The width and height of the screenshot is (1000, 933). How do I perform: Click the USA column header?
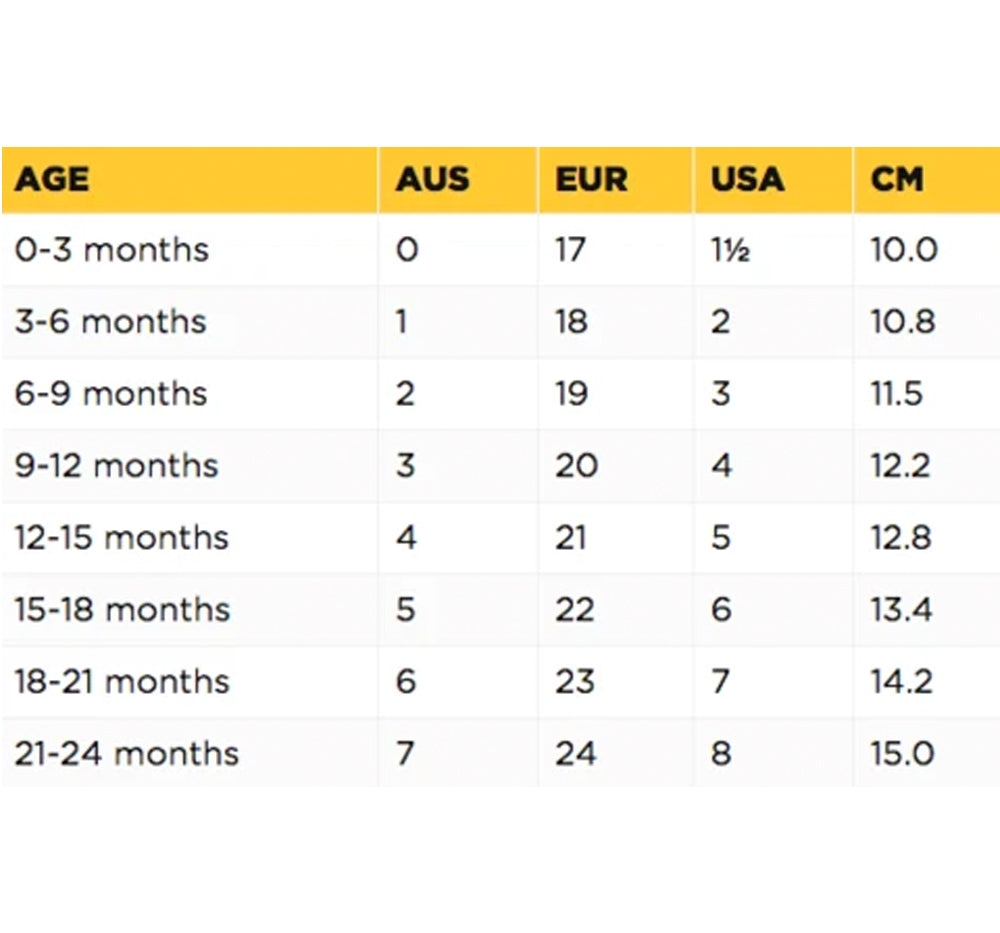747,179
